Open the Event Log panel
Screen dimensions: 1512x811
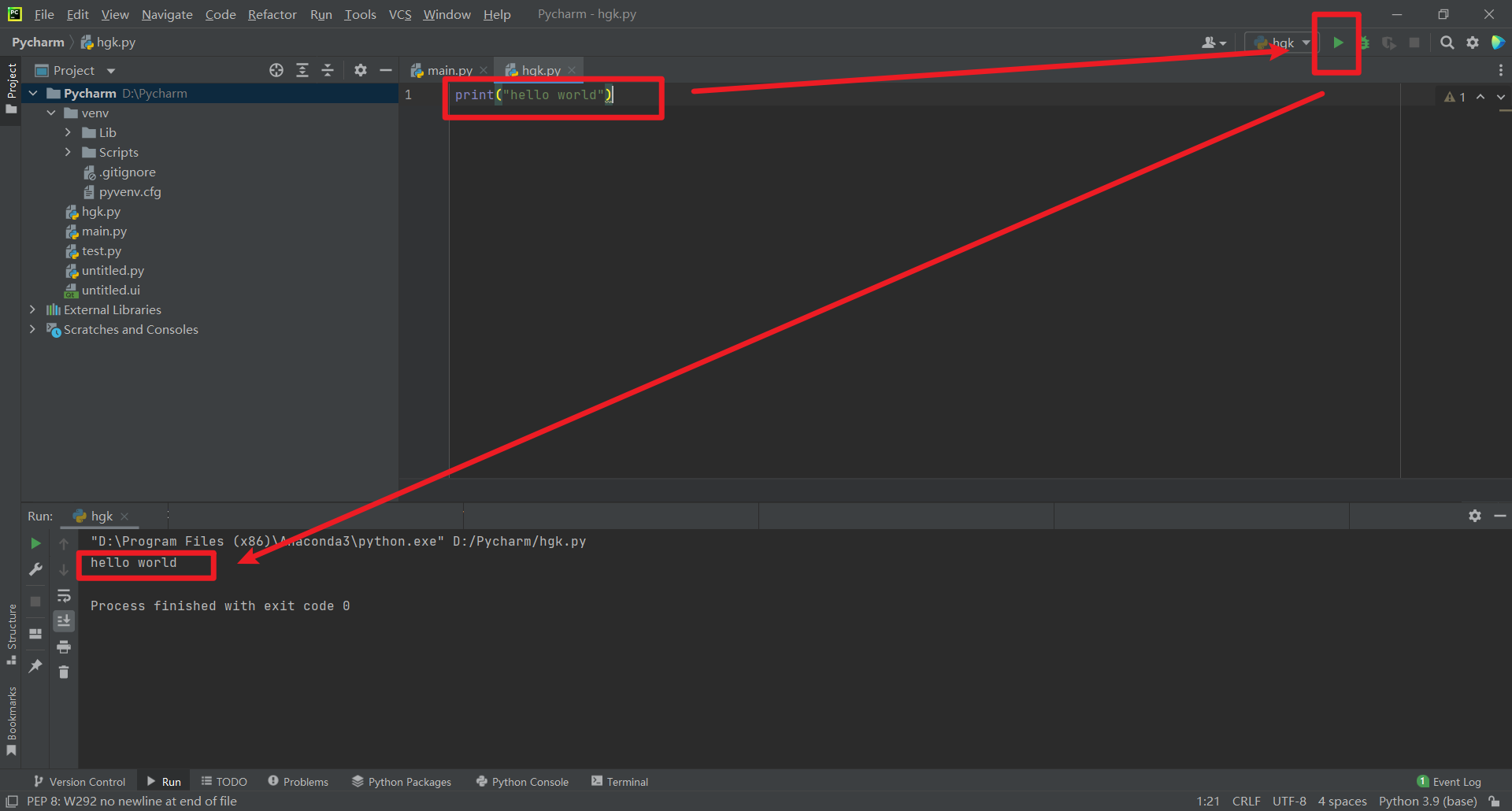click(1455, 781)
